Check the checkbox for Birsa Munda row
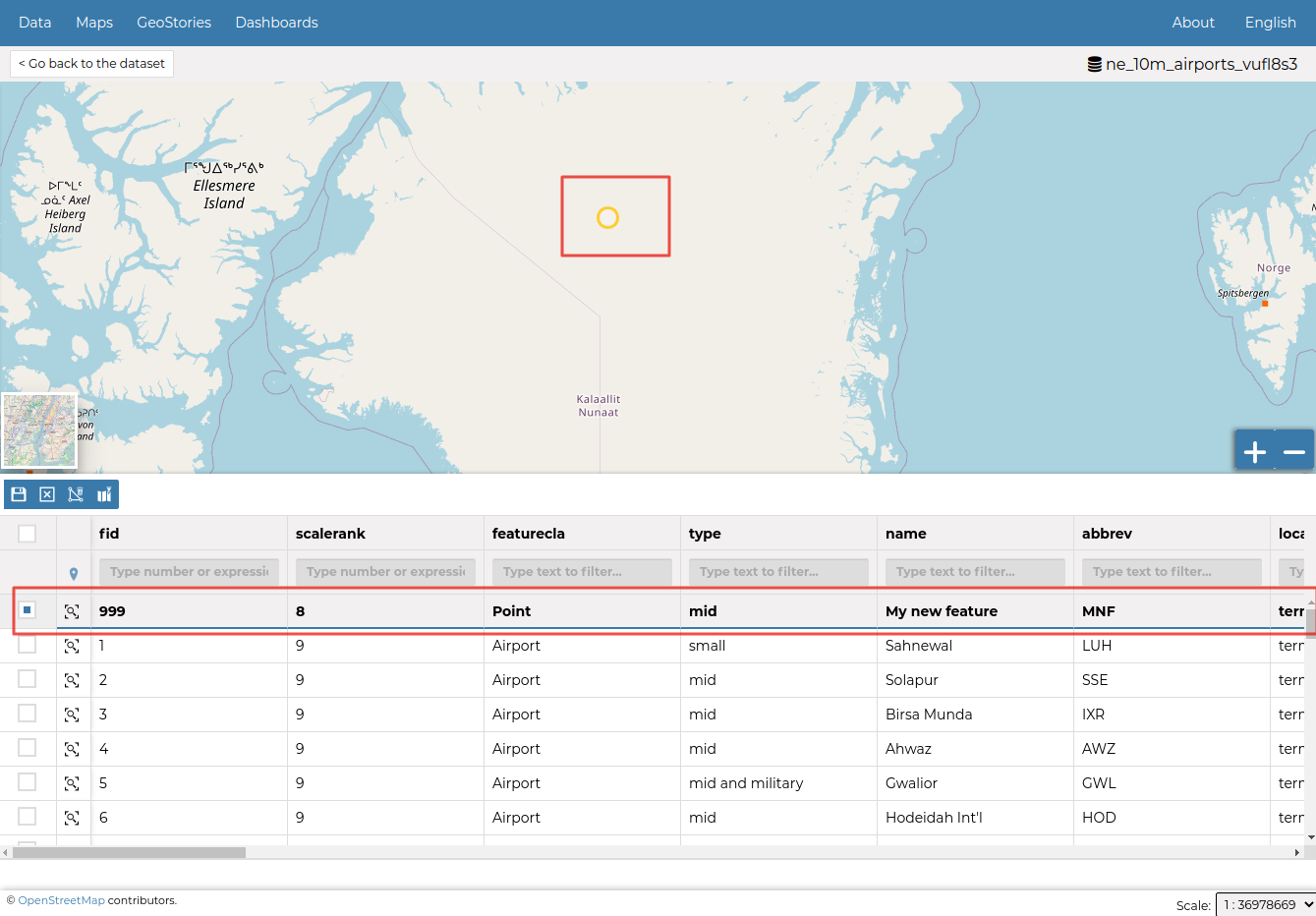This screenshot has height=916, width=1316. coord(28,714)
